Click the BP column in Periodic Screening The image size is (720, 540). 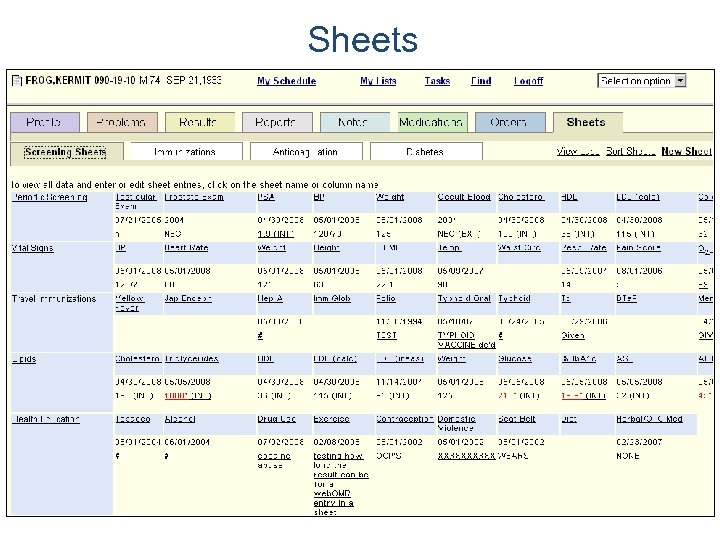click(319, 197)
